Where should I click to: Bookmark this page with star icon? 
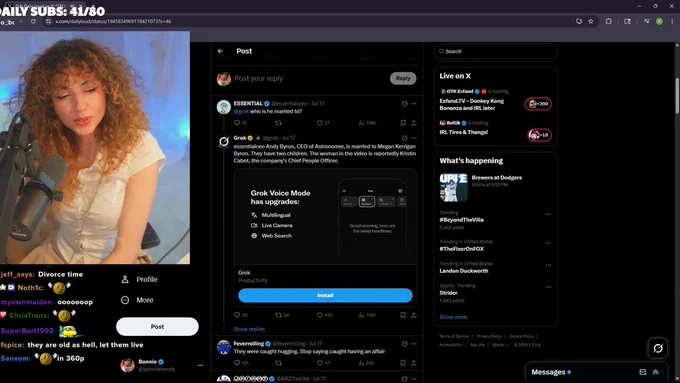591,21
